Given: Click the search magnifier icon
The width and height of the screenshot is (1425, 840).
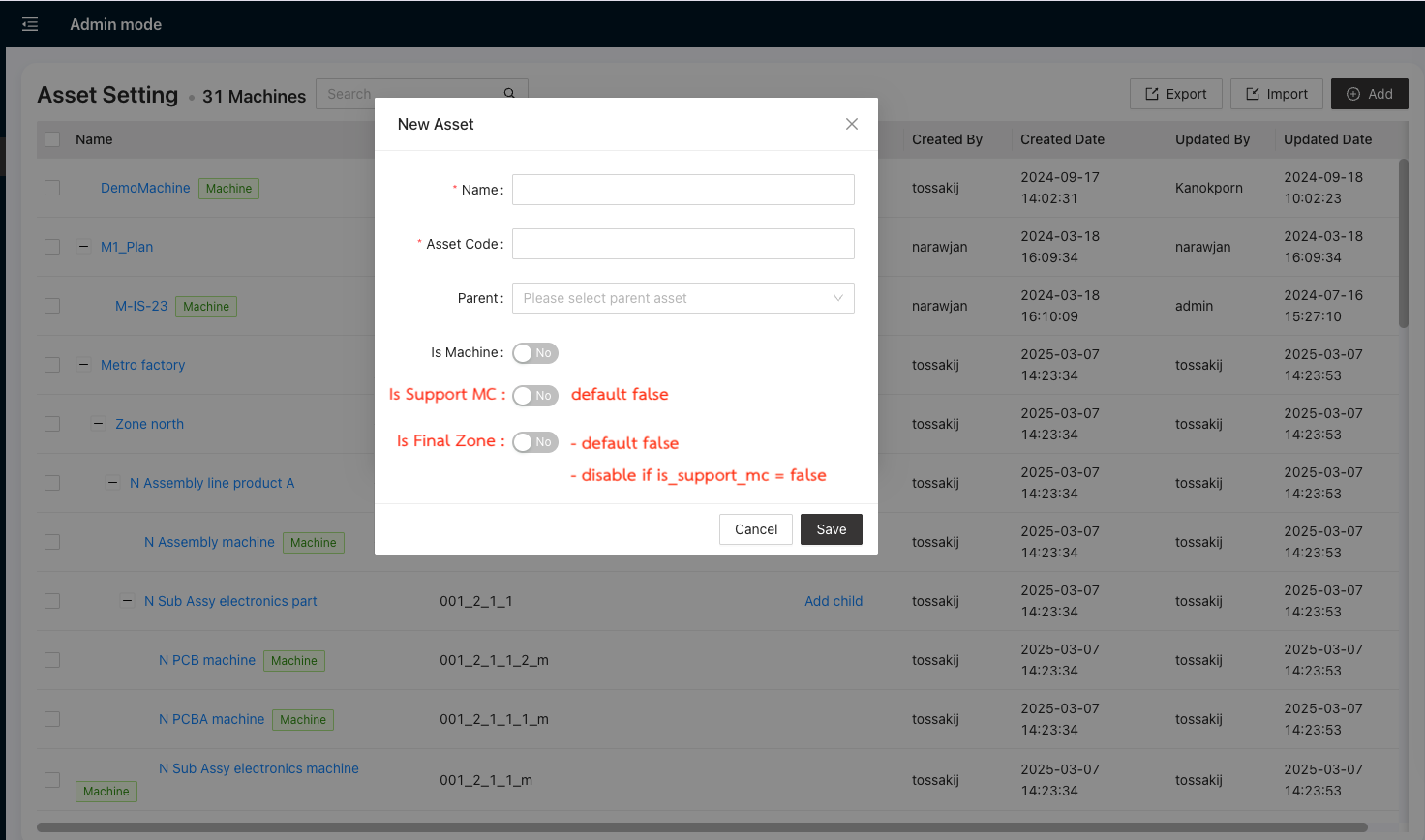Looking at the screenshot, I should (509, 94).
